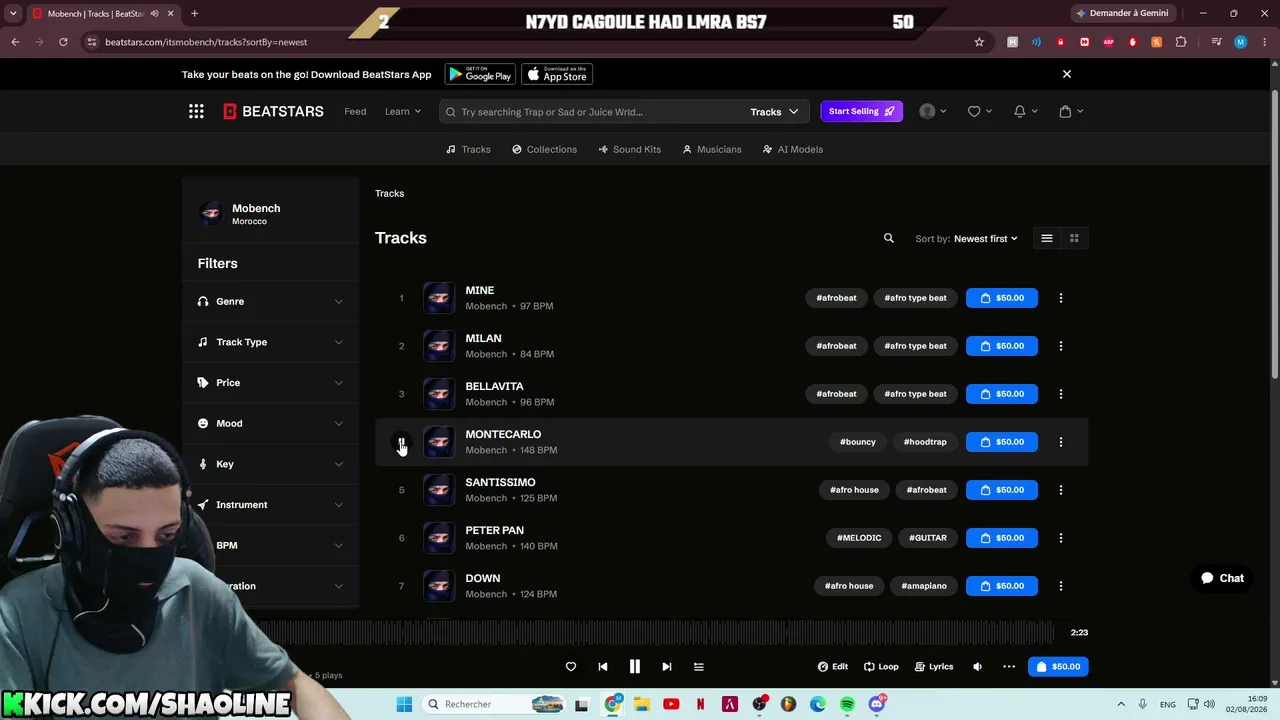Screen dimensions: 1280x720
Task: Pause the playing track in the player bar
Action: coord(634,667)
